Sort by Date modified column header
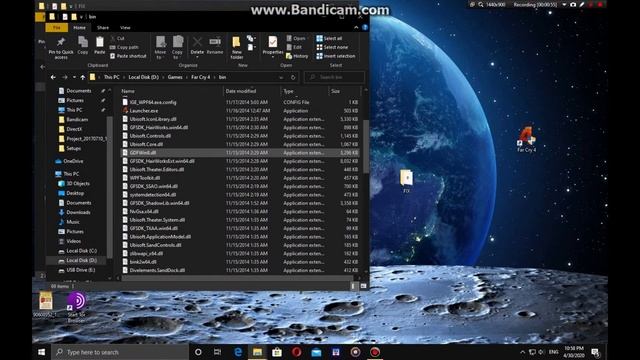 click(252, 91)
